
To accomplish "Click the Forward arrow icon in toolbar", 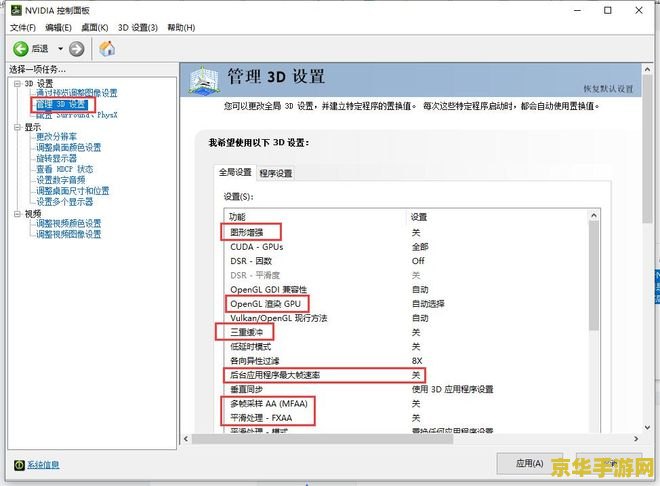I will tap(76, 49).
